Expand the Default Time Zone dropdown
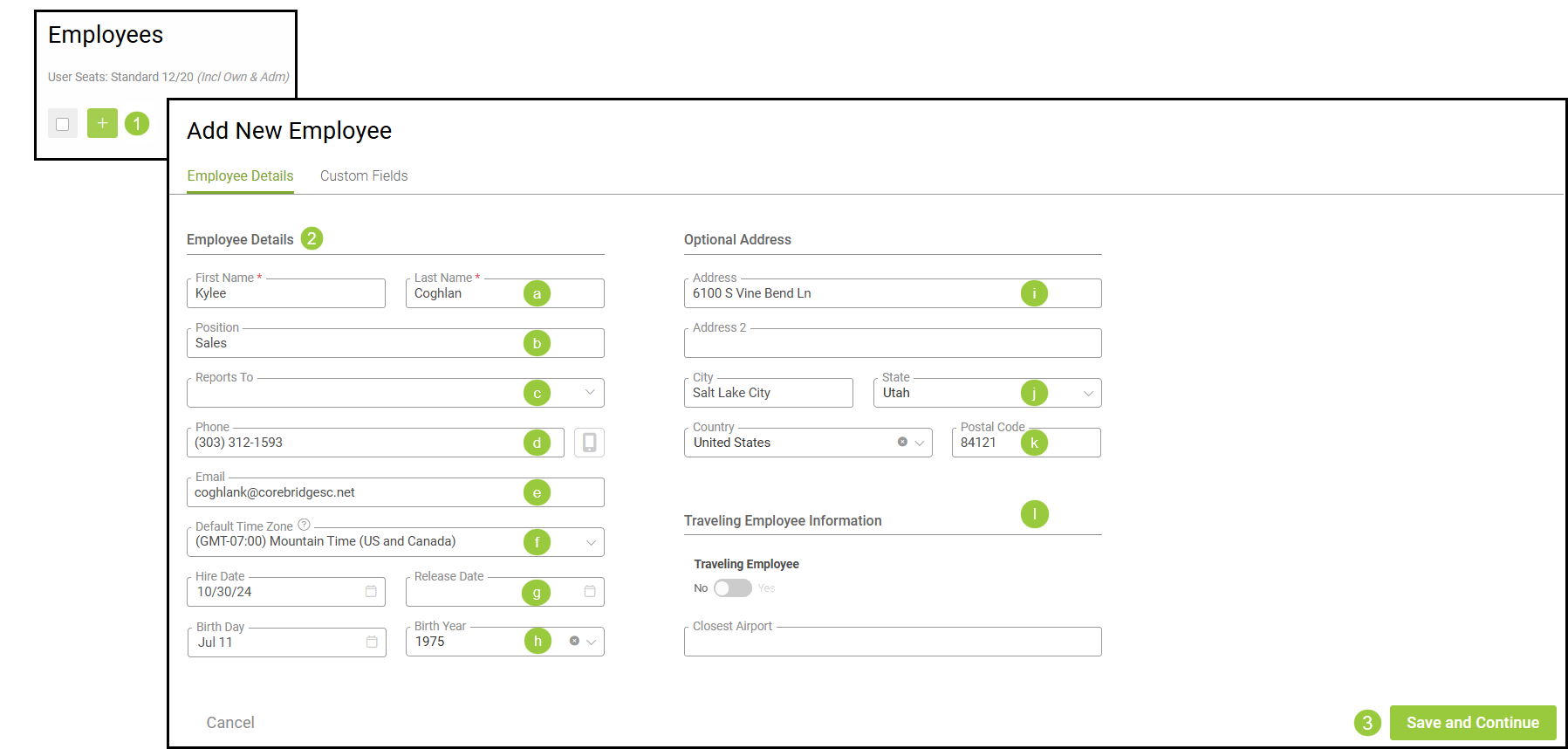Image resolution: width=1568 pixels, height=749 pixels. (x=591, y=542)
